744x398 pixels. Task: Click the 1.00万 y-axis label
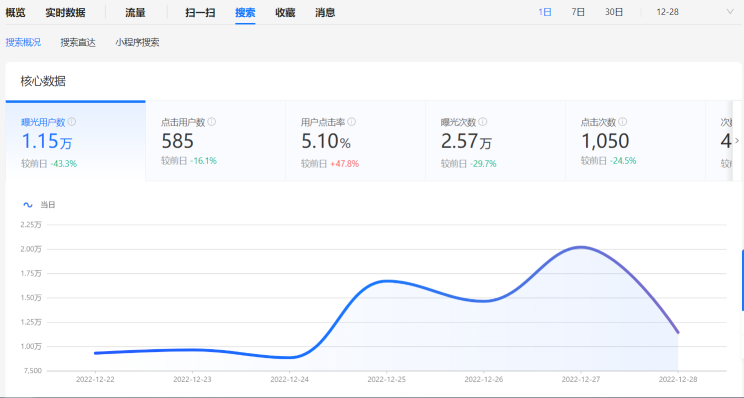[x=31, y=347]
